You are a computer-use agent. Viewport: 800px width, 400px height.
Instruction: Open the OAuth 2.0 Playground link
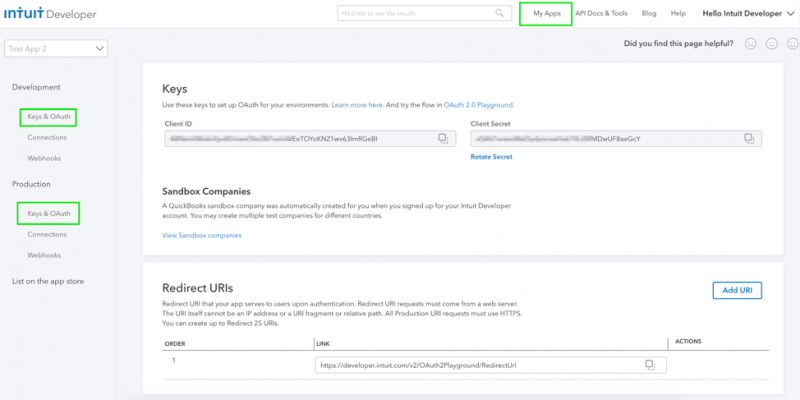click(x=479, y=105)
